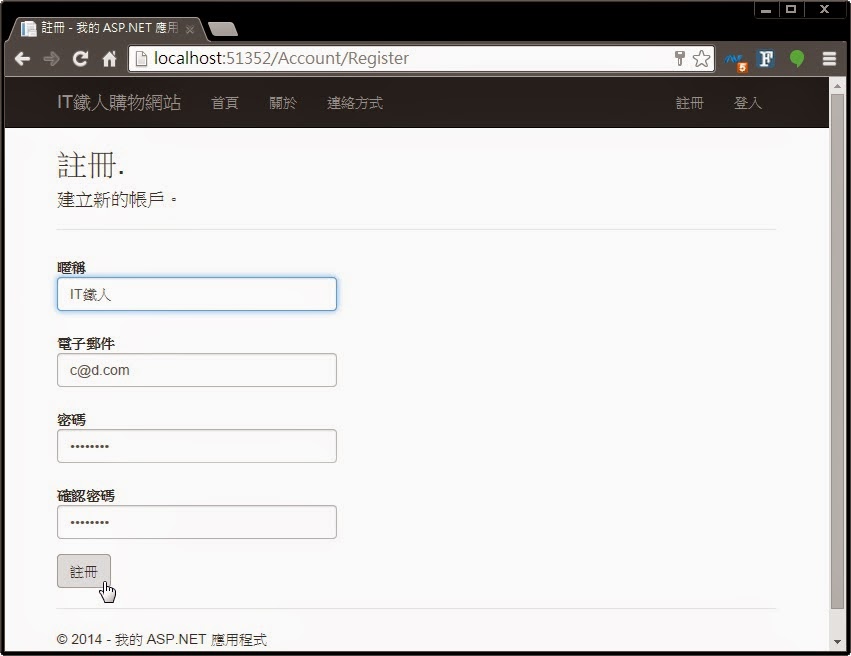Click the 電子郵件 input field

point(196,370)
